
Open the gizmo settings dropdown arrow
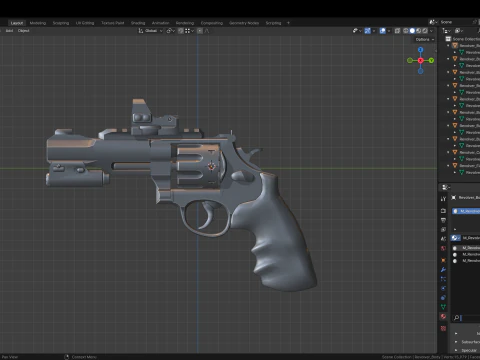[374, 31]
